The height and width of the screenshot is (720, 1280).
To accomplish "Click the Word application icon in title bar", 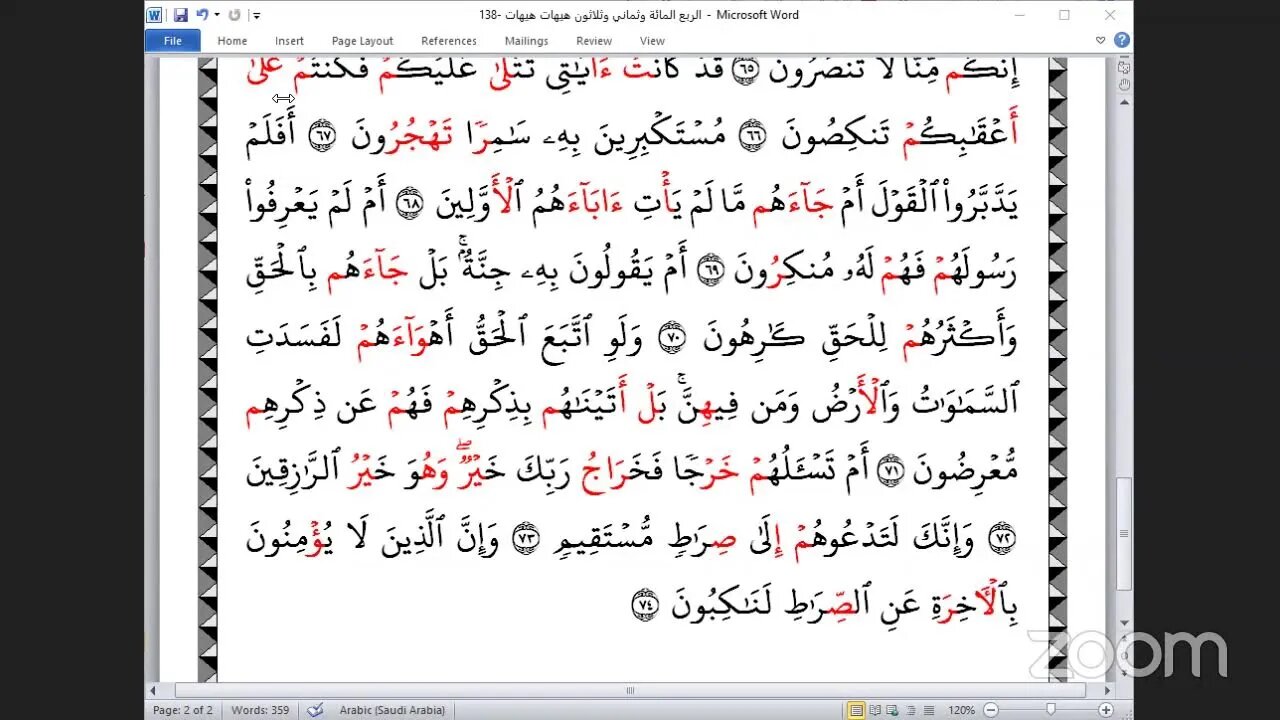I will pos(154,15).
